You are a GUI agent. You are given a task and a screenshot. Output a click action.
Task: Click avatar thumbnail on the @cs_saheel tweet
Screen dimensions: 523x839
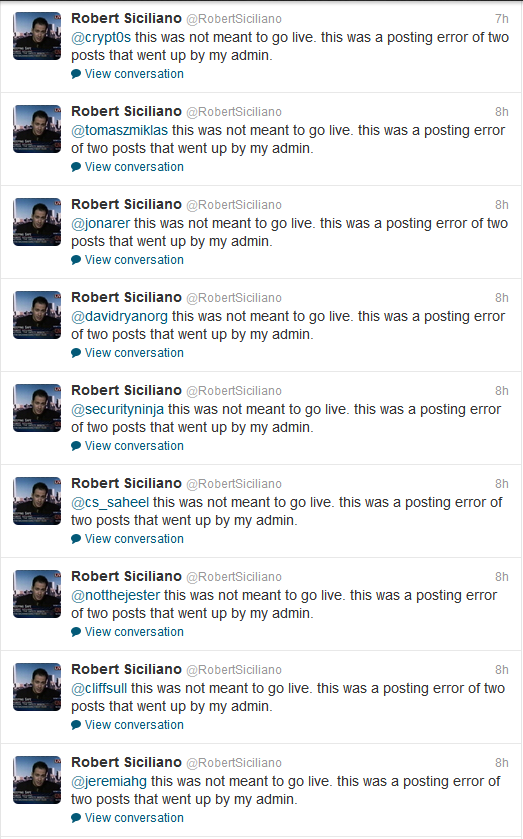tap(37, 501)
